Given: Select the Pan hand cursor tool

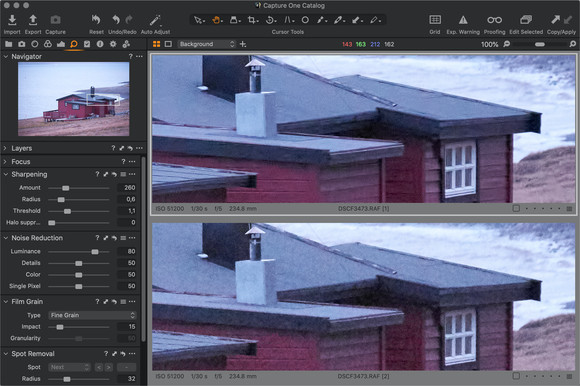Looking at the screenshot, I should tap(216, 20).
